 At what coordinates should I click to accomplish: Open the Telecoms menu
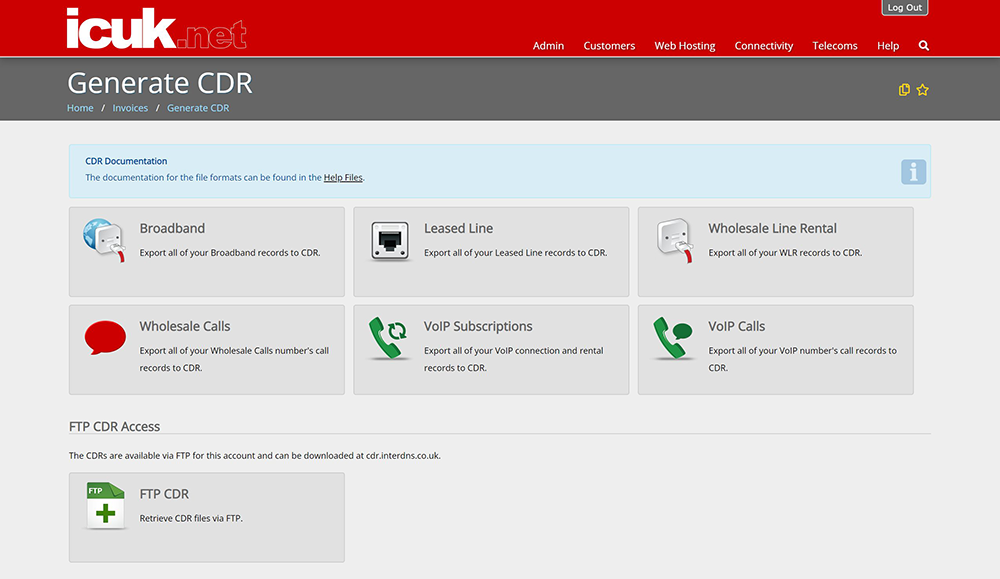(835, 46)
